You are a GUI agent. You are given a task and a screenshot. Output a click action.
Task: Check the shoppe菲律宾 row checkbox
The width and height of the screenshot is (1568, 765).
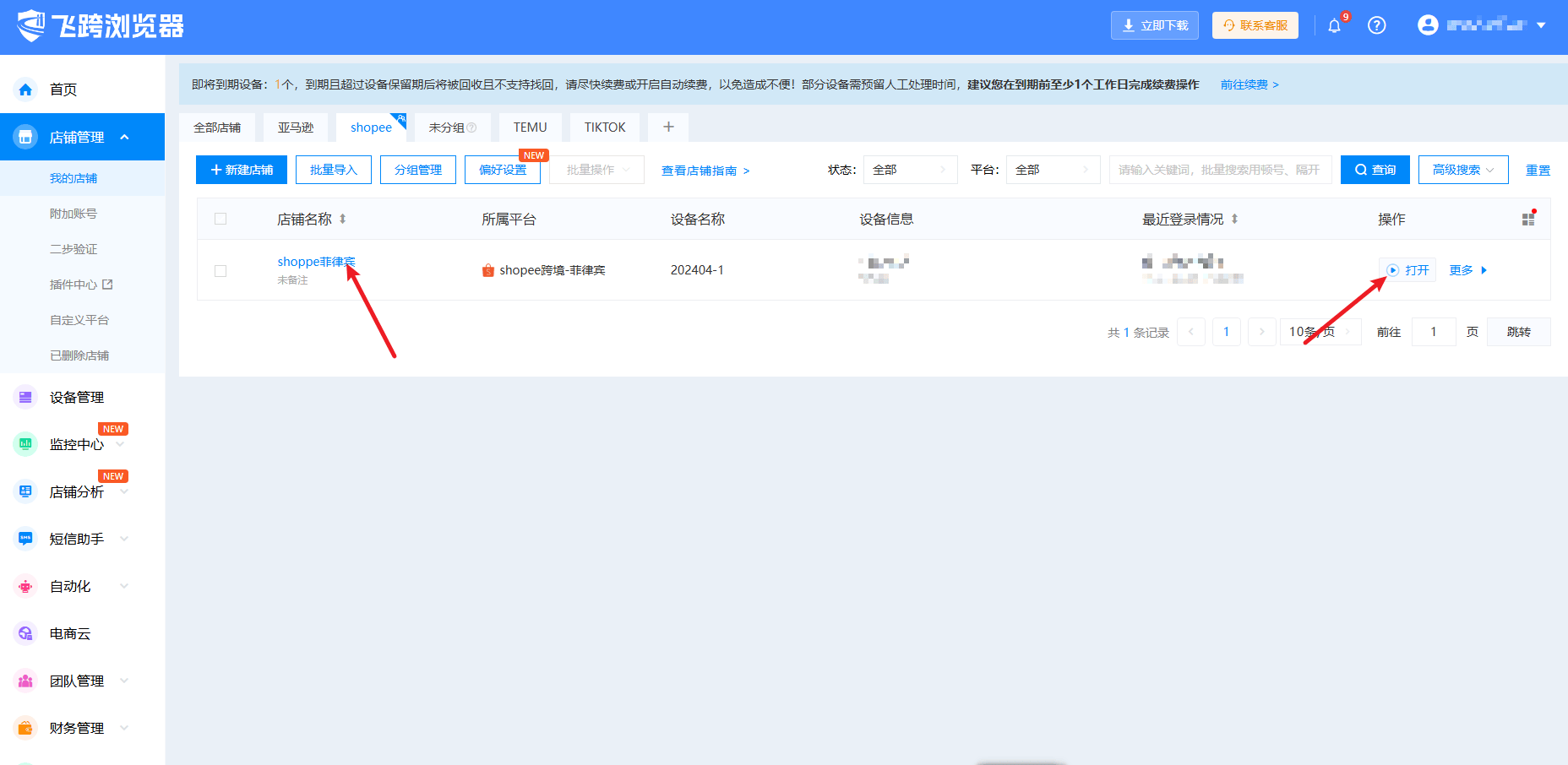pos(220,271)
